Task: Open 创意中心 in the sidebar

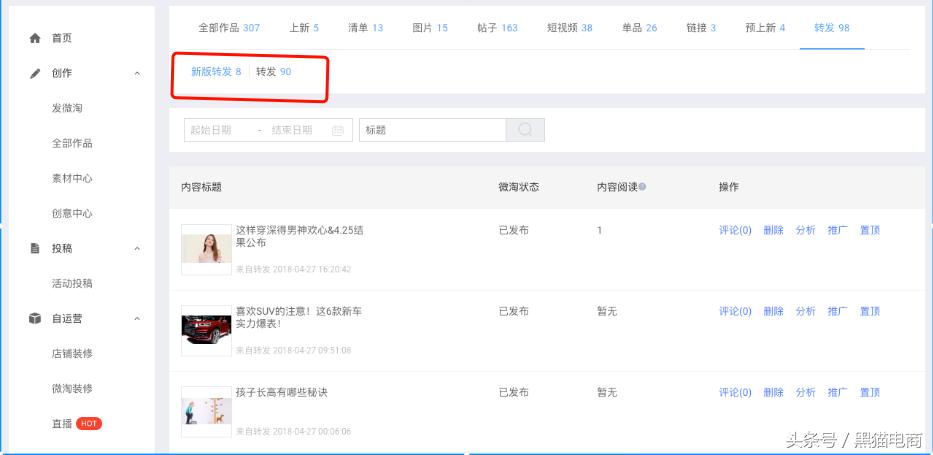Action: 72,214
